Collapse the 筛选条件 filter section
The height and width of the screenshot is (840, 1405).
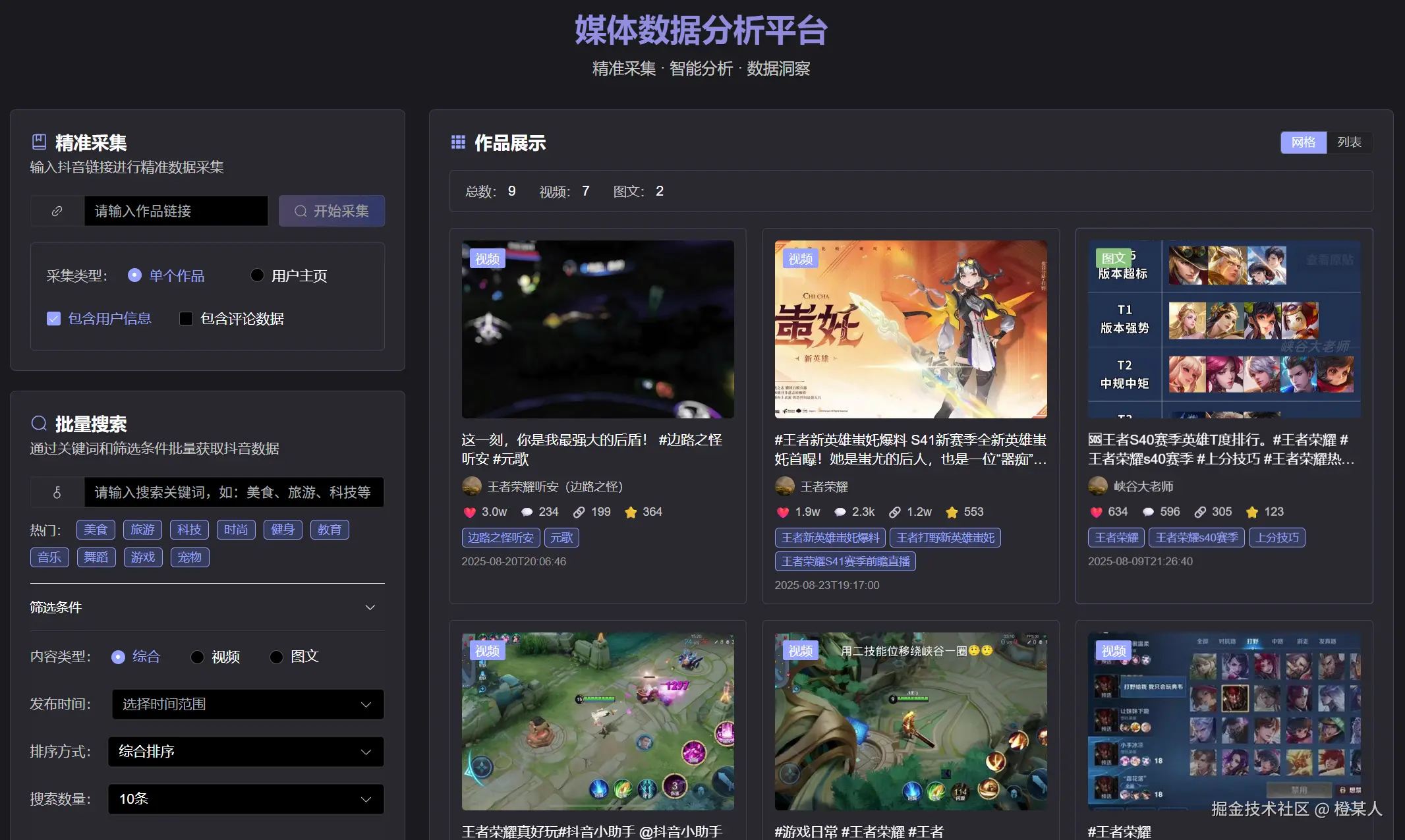tap(370, 607)
